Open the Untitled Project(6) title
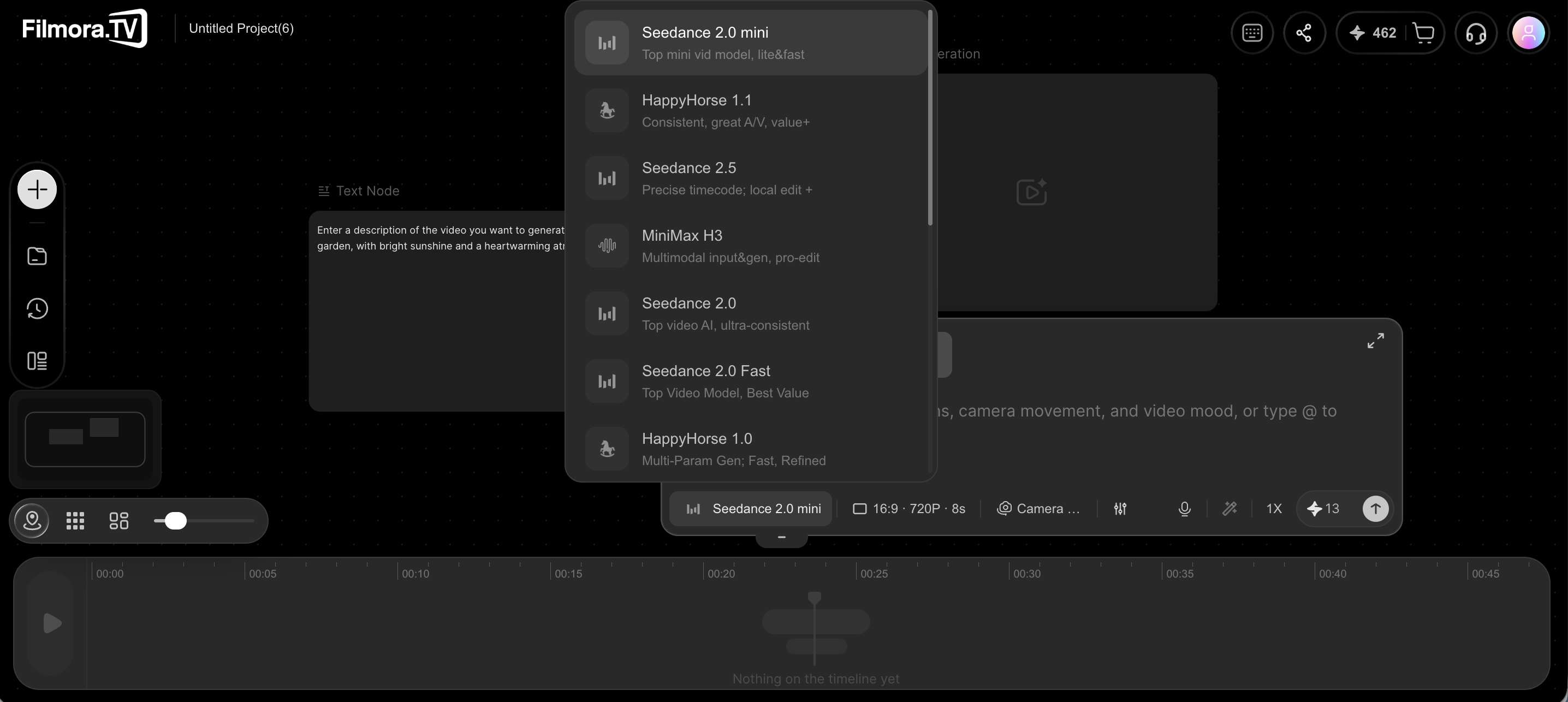Viewport: 1568px width, 702px height. [x=241, y=28]
